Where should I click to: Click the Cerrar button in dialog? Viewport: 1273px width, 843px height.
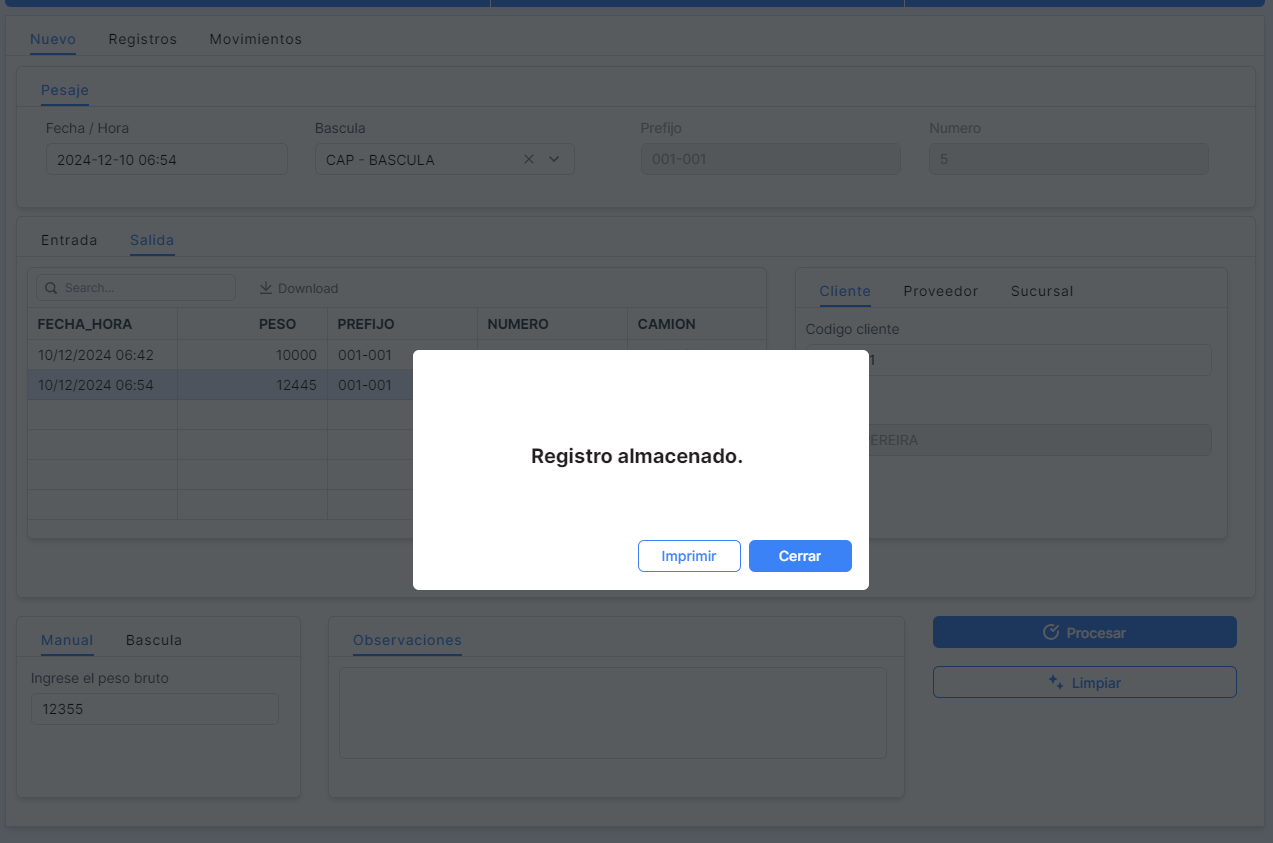click(800, 556)
